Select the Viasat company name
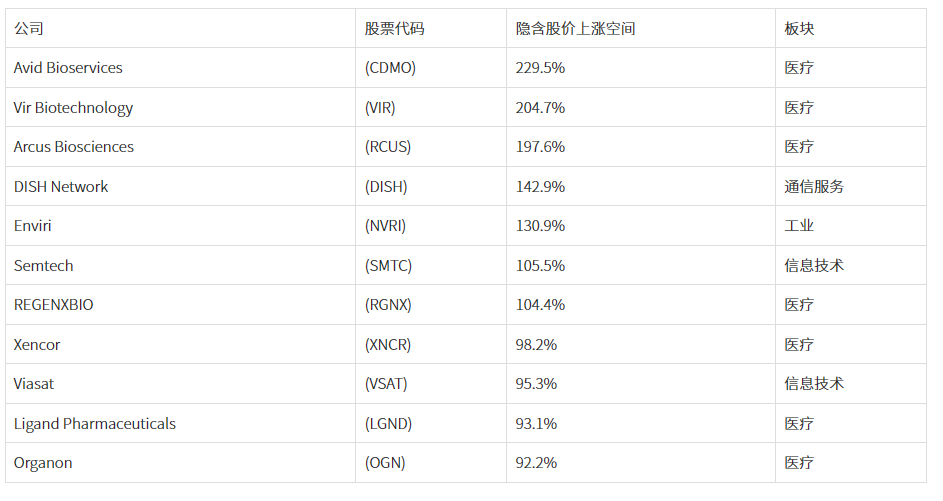Screen dimensions: 943x501 (34, 384)
